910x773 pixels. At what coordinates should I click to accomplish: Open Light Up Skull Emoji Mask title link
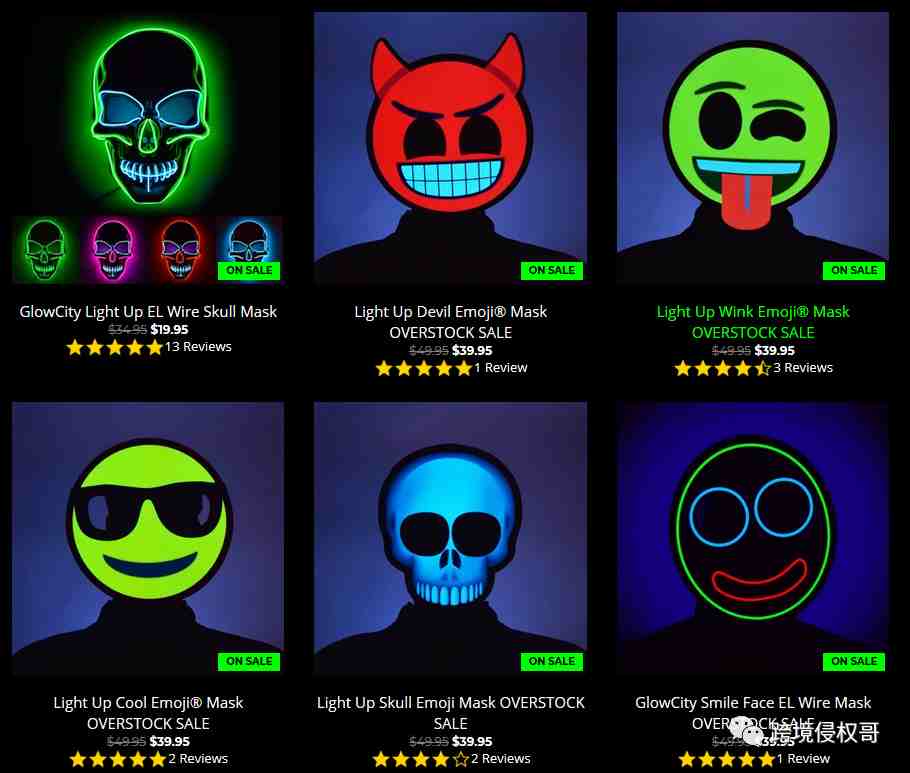tap(450, 713)
